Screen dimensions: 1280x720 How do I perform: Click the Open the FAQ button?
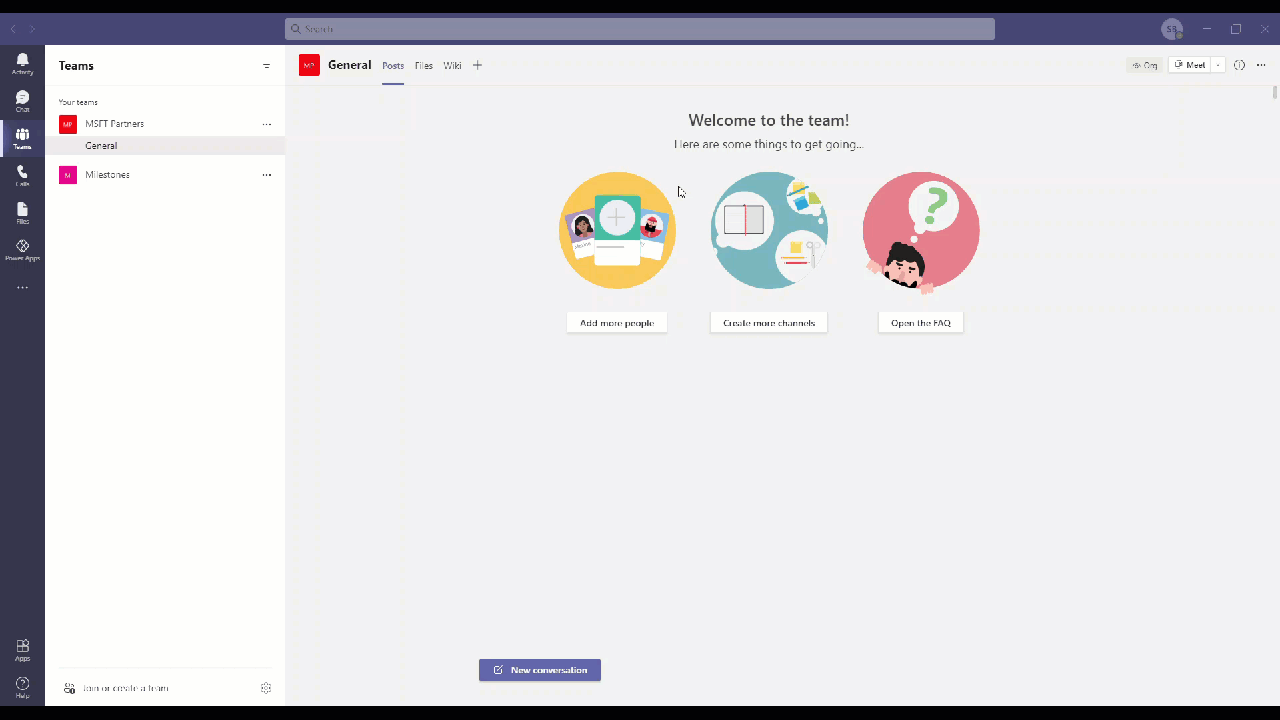click(921, 323)
